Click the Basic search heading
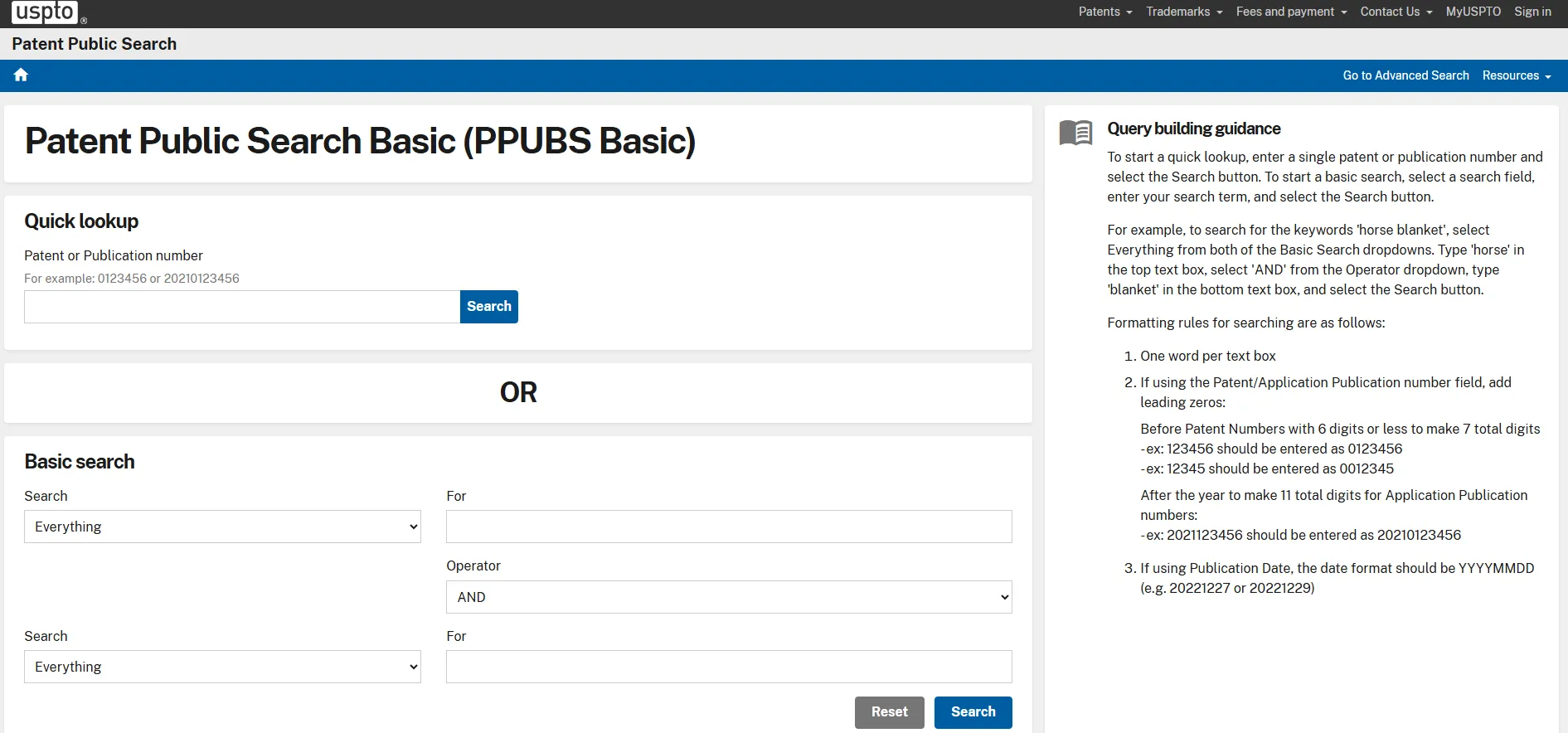The width and height of the screenshot is (1568, 733). click(x=80, y=462)
